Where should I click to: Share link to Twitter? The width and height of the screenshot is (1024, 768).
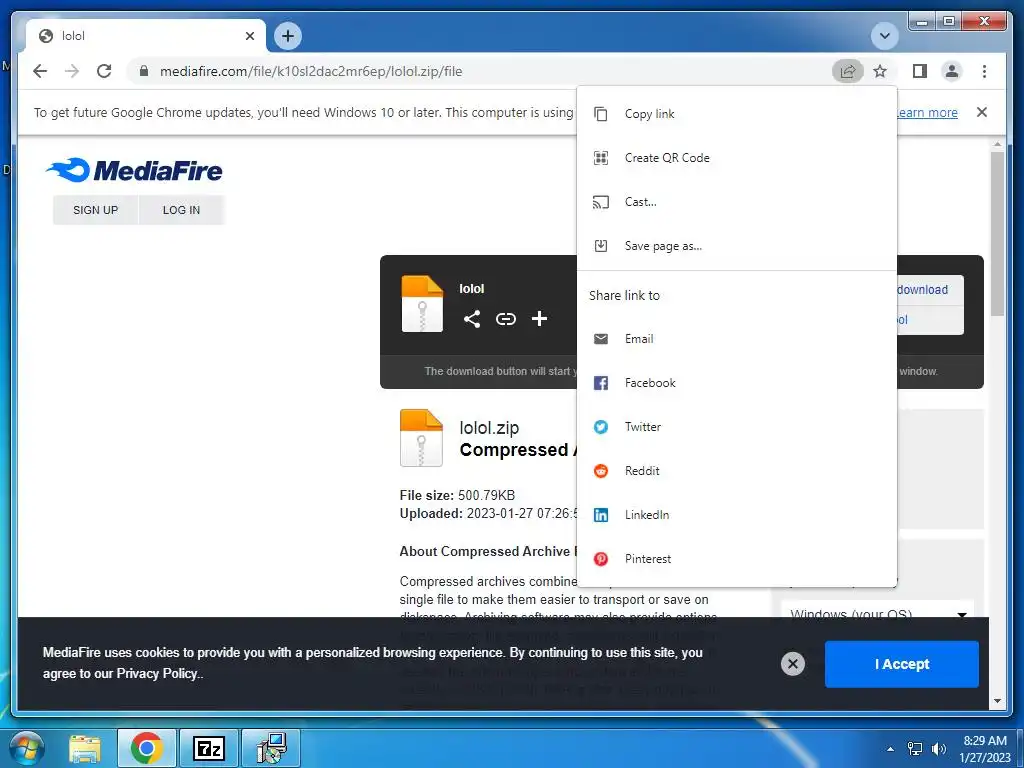click(x=737, y=426)
